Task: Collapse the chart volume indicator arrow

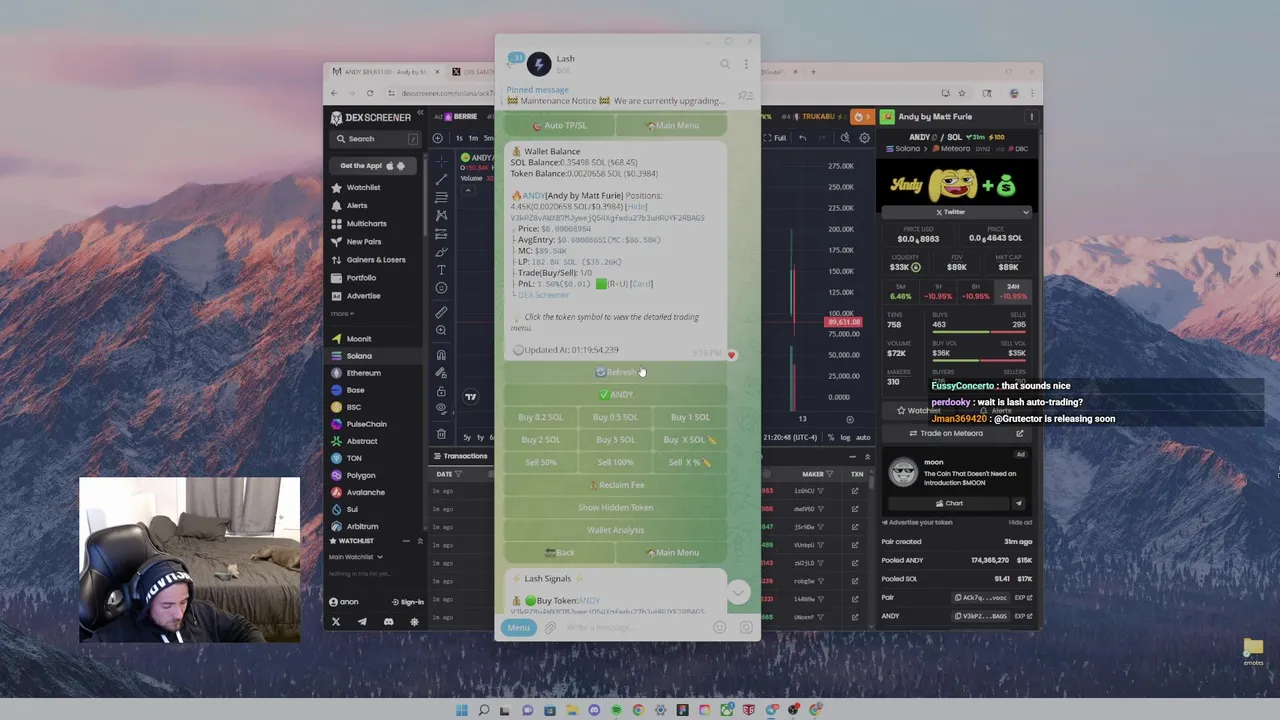Action: tap(466, 191)
